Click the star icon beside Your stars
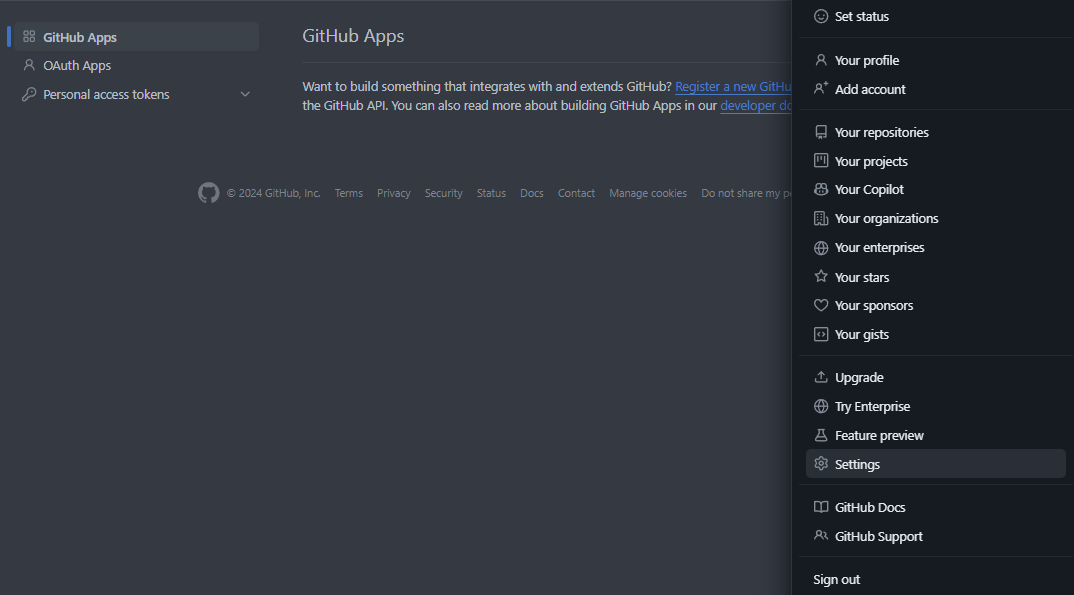1074x595 pixels. click(821, 277)
